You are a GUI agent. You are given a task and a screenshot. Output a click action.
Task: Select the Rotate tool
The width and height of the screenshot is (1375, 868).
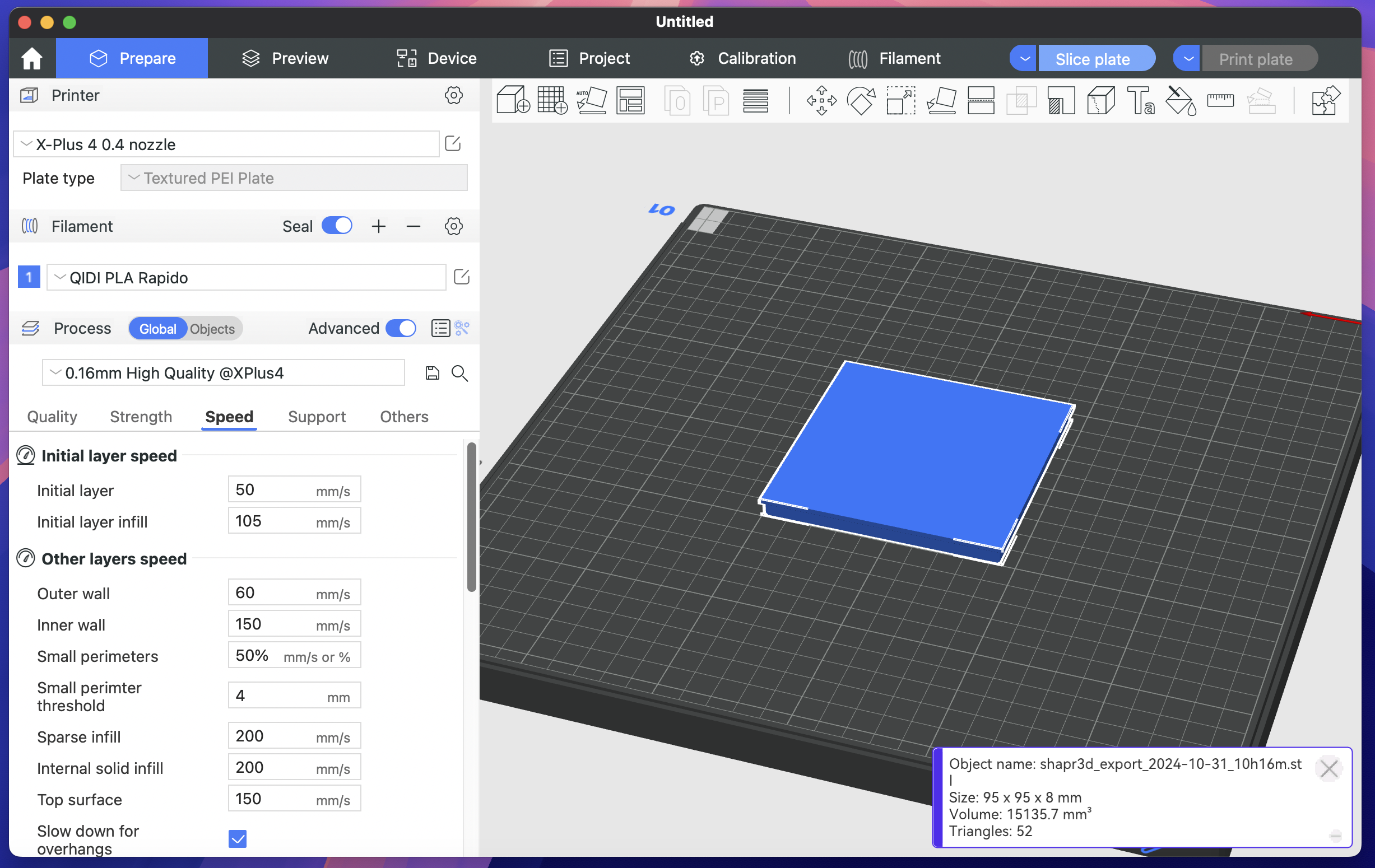point(861,100)
